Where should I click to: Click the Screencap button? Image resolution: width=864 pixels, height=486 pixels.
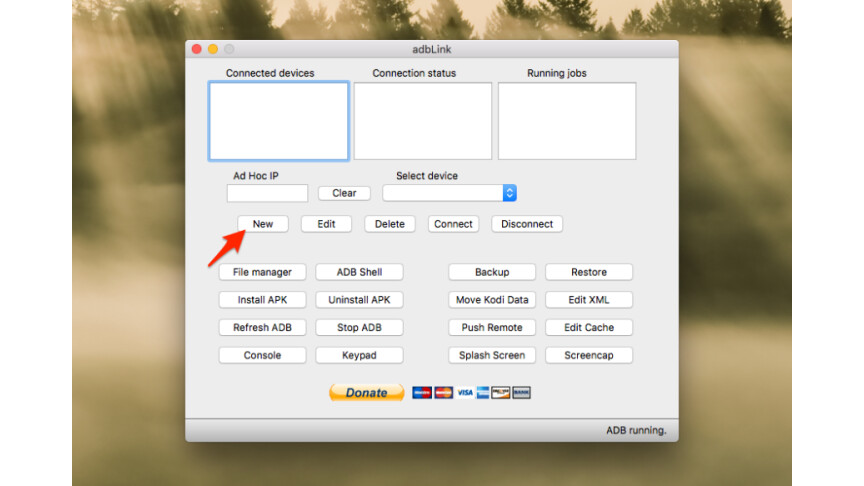click(589, 355)
